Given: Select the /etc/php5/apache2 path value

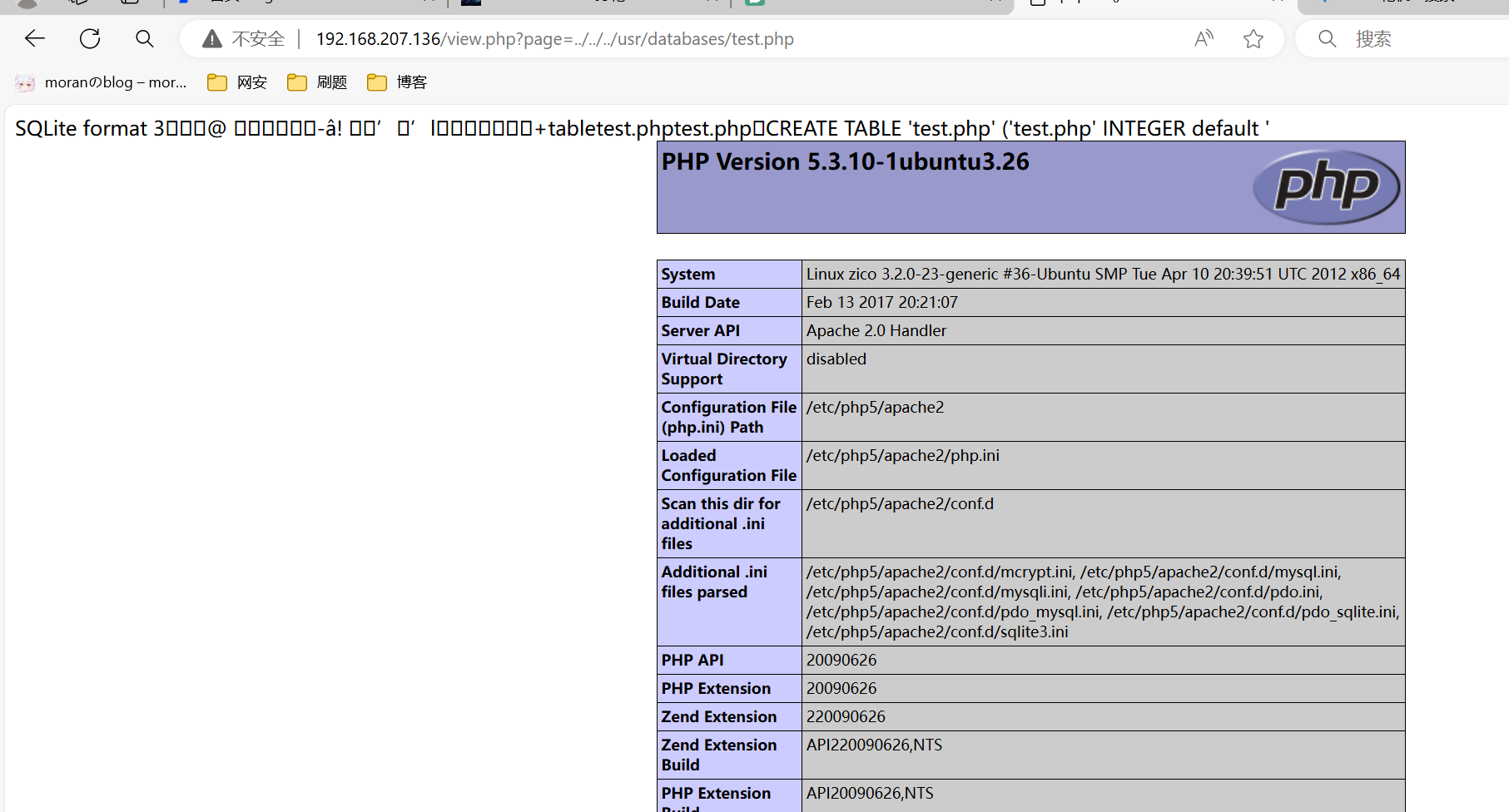Looking at the screenshot, I should (x=875, y=408).
